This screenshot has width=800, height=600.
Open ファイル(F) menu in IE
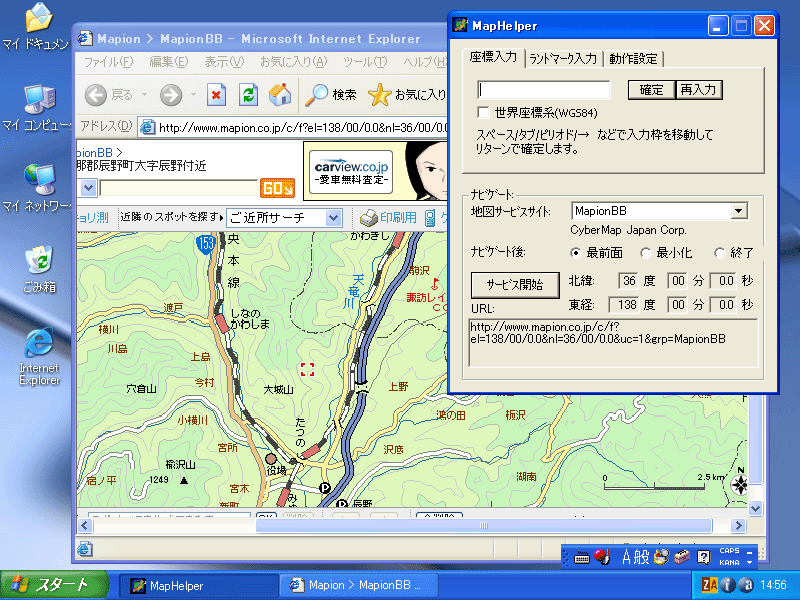pos(108,62)
